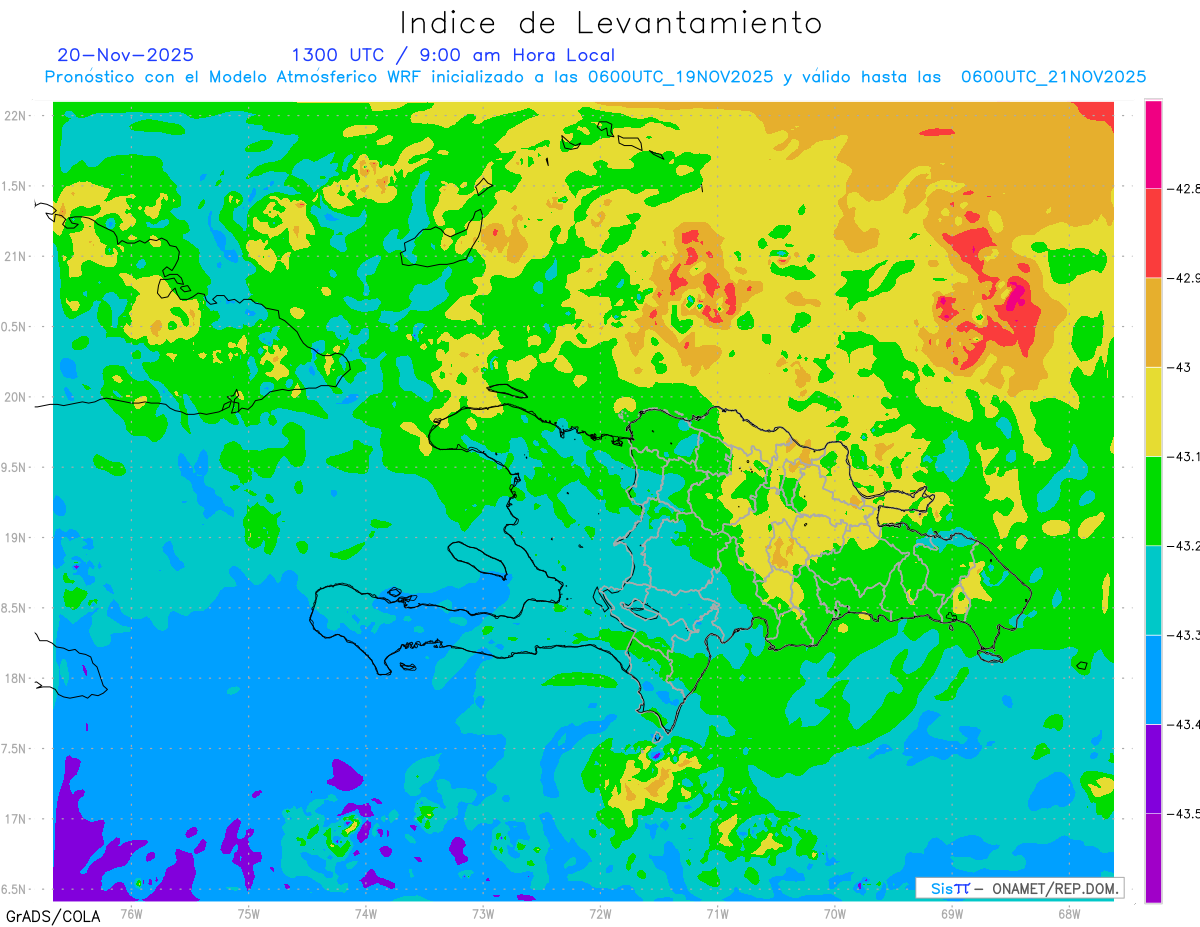Select the orange legend band between -42.9 and -43

pos(1154,322)
